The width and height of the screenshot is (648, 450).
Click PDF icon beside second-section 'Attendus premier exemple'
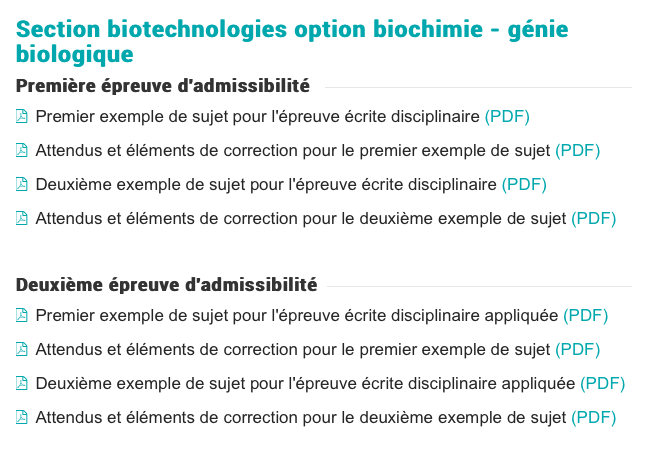point(21,349)
